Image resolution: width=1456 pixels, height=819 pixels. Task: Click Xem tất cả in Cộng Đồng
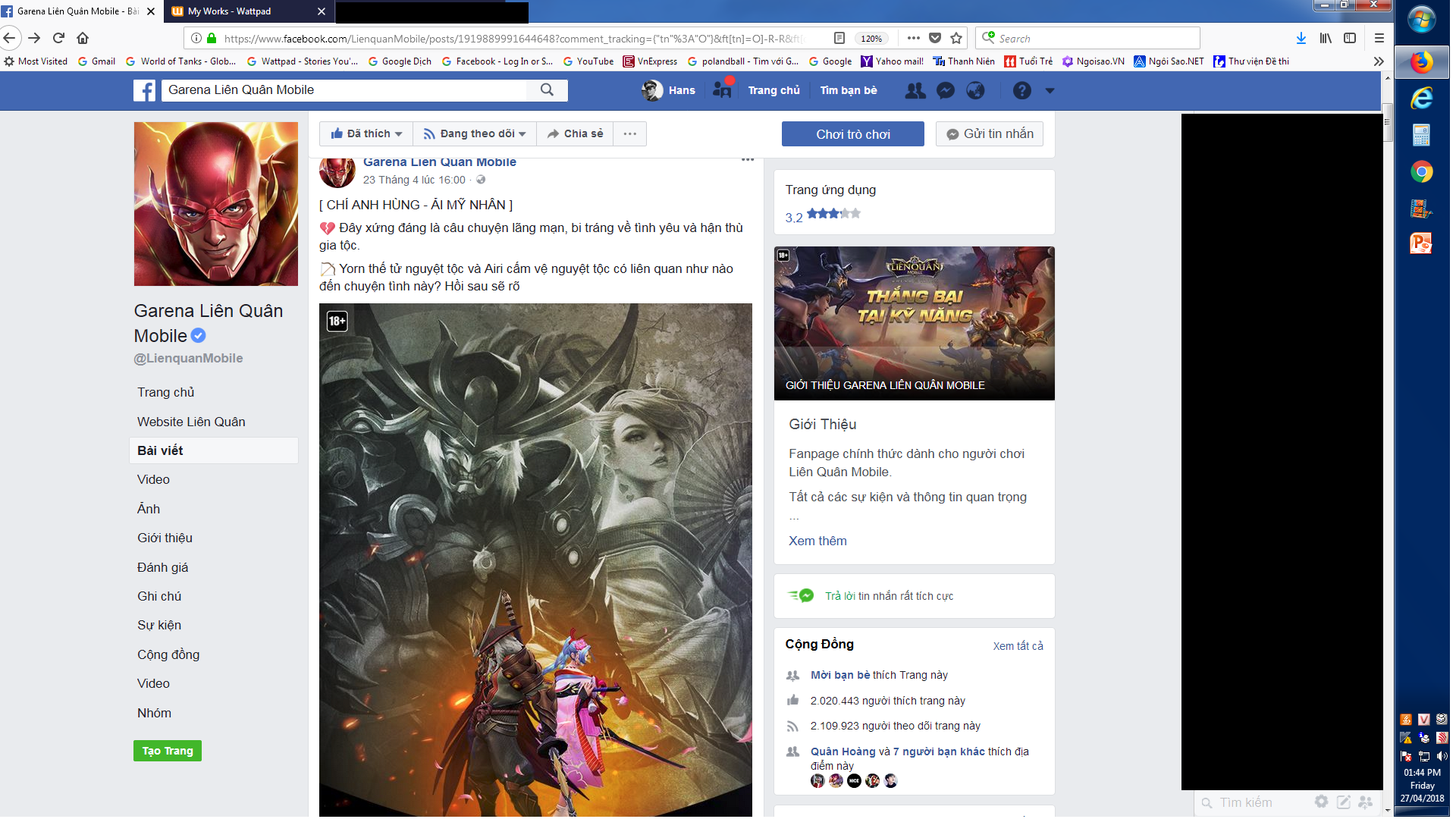[x=1018, y=646]
